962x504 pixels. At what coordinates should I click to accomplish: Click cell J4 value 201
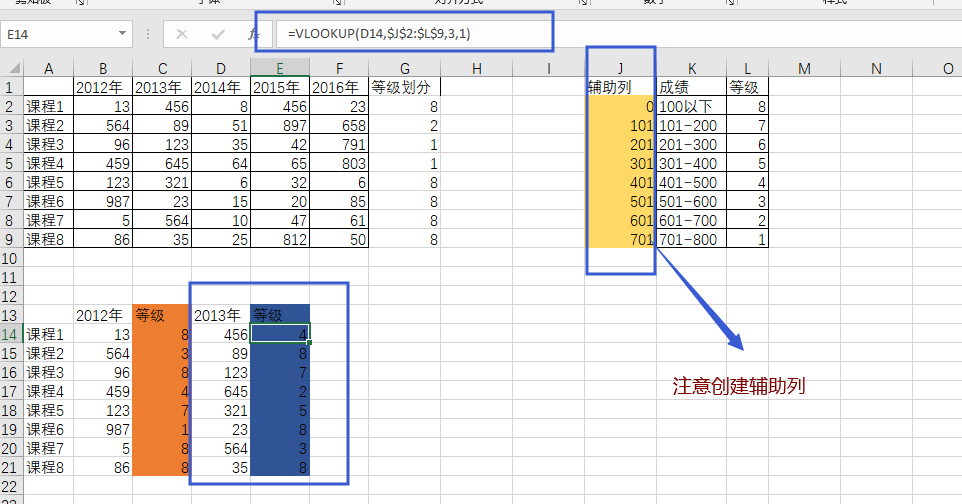tap(620, 144)
